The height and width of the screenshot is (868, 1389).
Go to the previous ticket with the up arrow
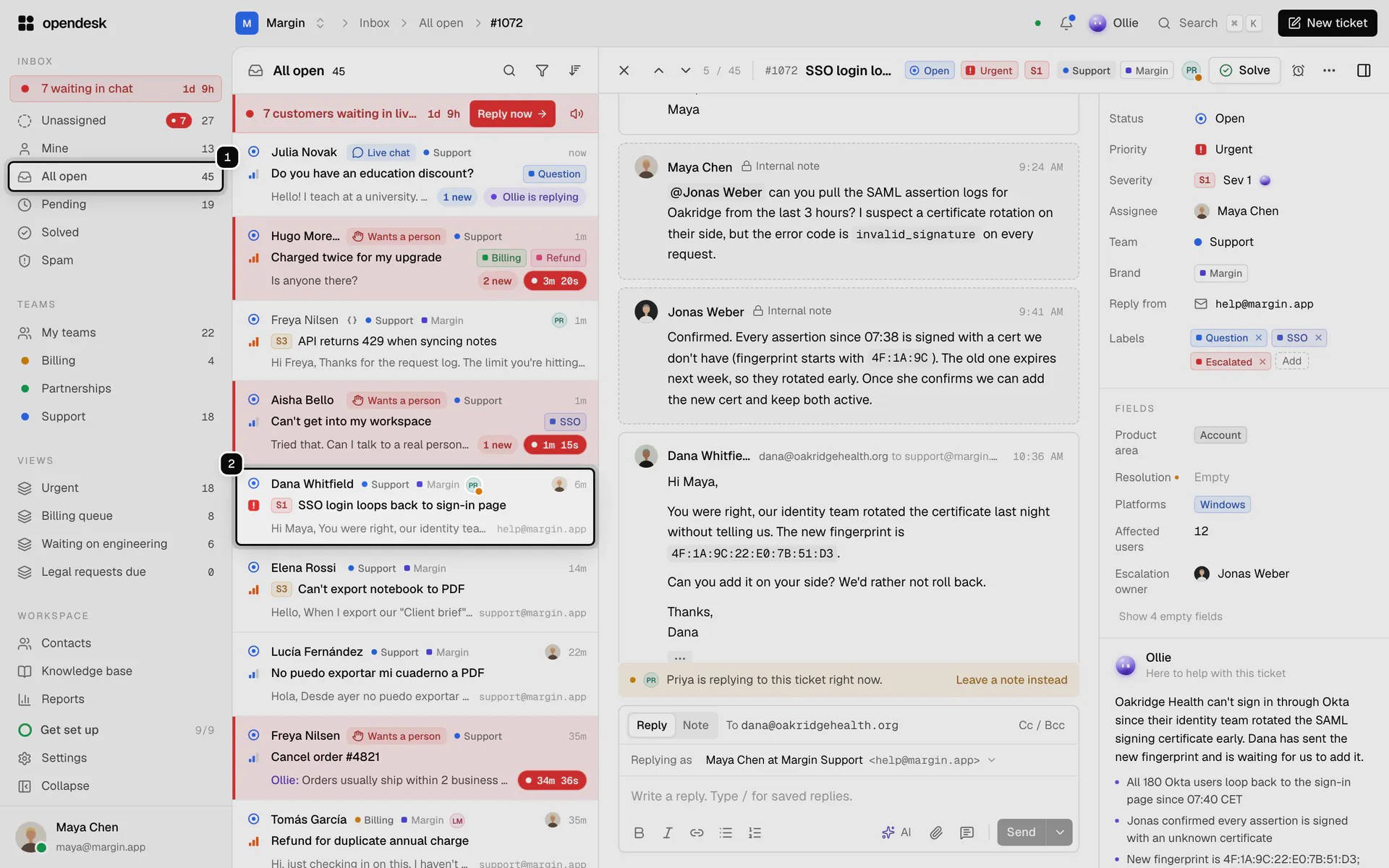coord(658,71)
